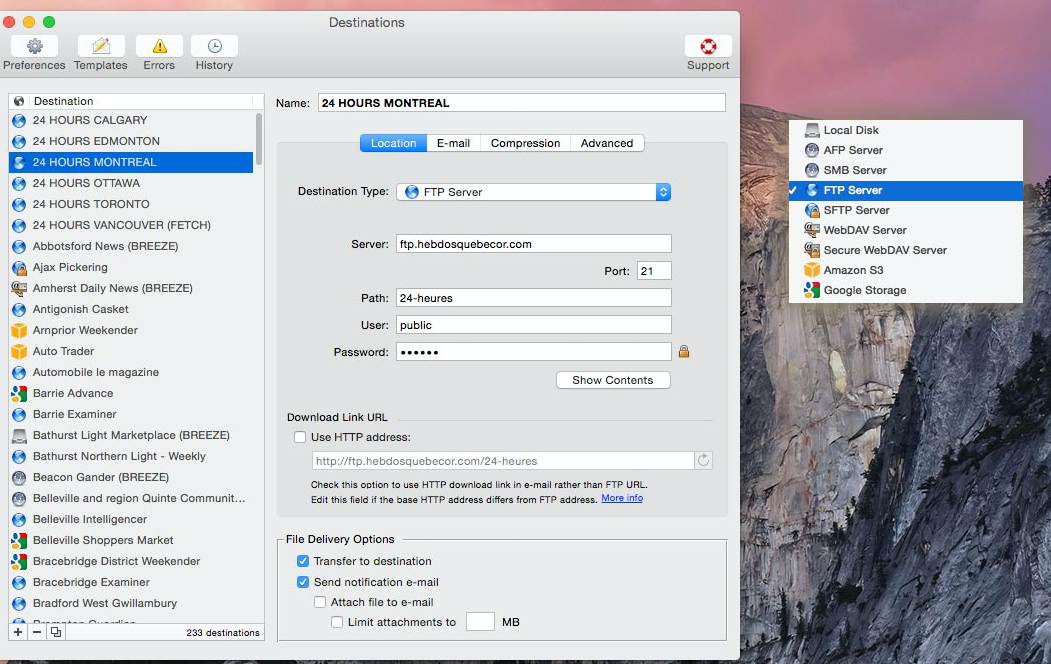
Task: Switch to the Advanced tab
Action: tap(607, 143)
